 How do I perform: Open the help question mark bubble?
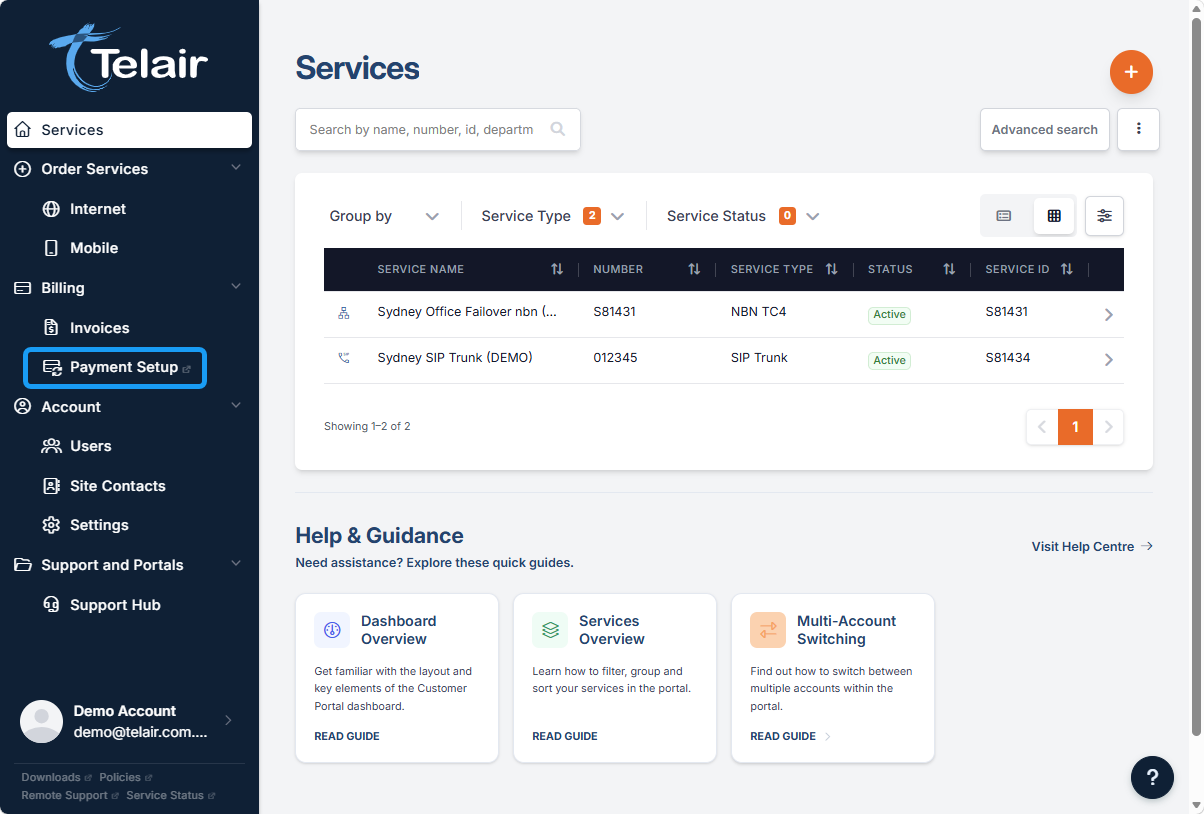(x=1152, y=777)
